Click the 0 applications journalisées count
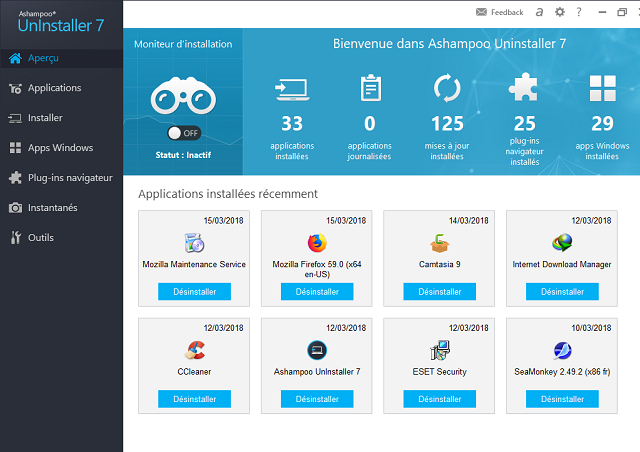640x452 pixels. 370,123
